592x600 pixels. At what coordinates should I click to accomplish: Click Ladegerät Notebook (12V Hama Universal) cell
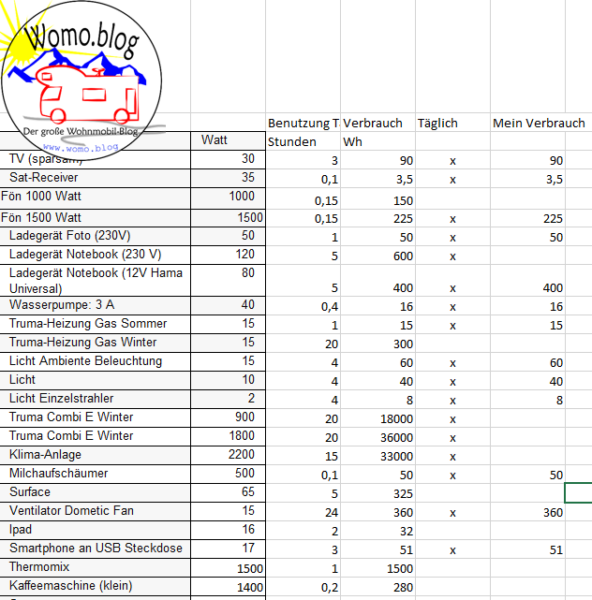coord(95,280)
